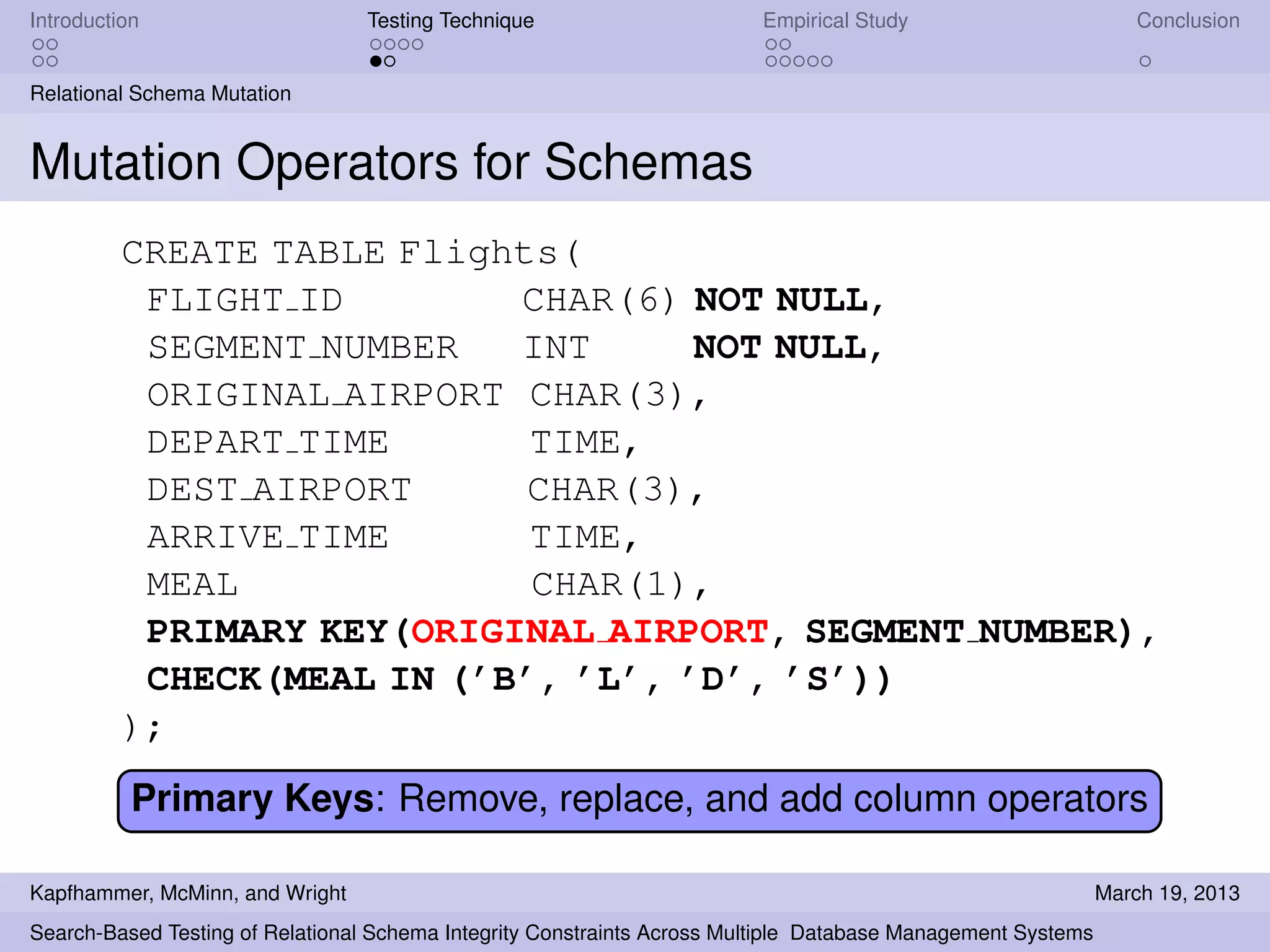Select the red ORIGINAL_AIRPORT in primary key
This screenshot has width=1270, height=952.
point(590,632)
